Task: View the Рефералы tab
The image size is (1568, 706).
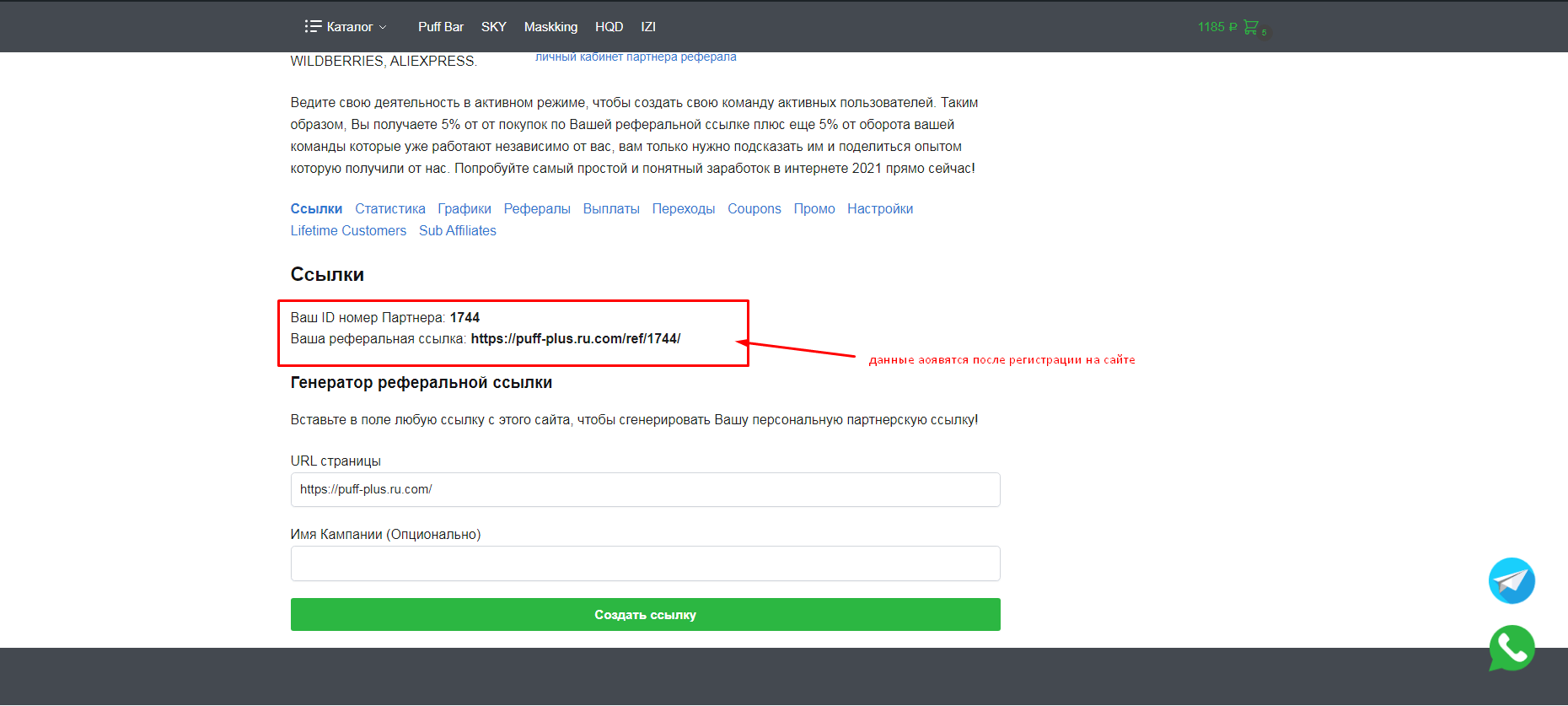Action: 536,209
